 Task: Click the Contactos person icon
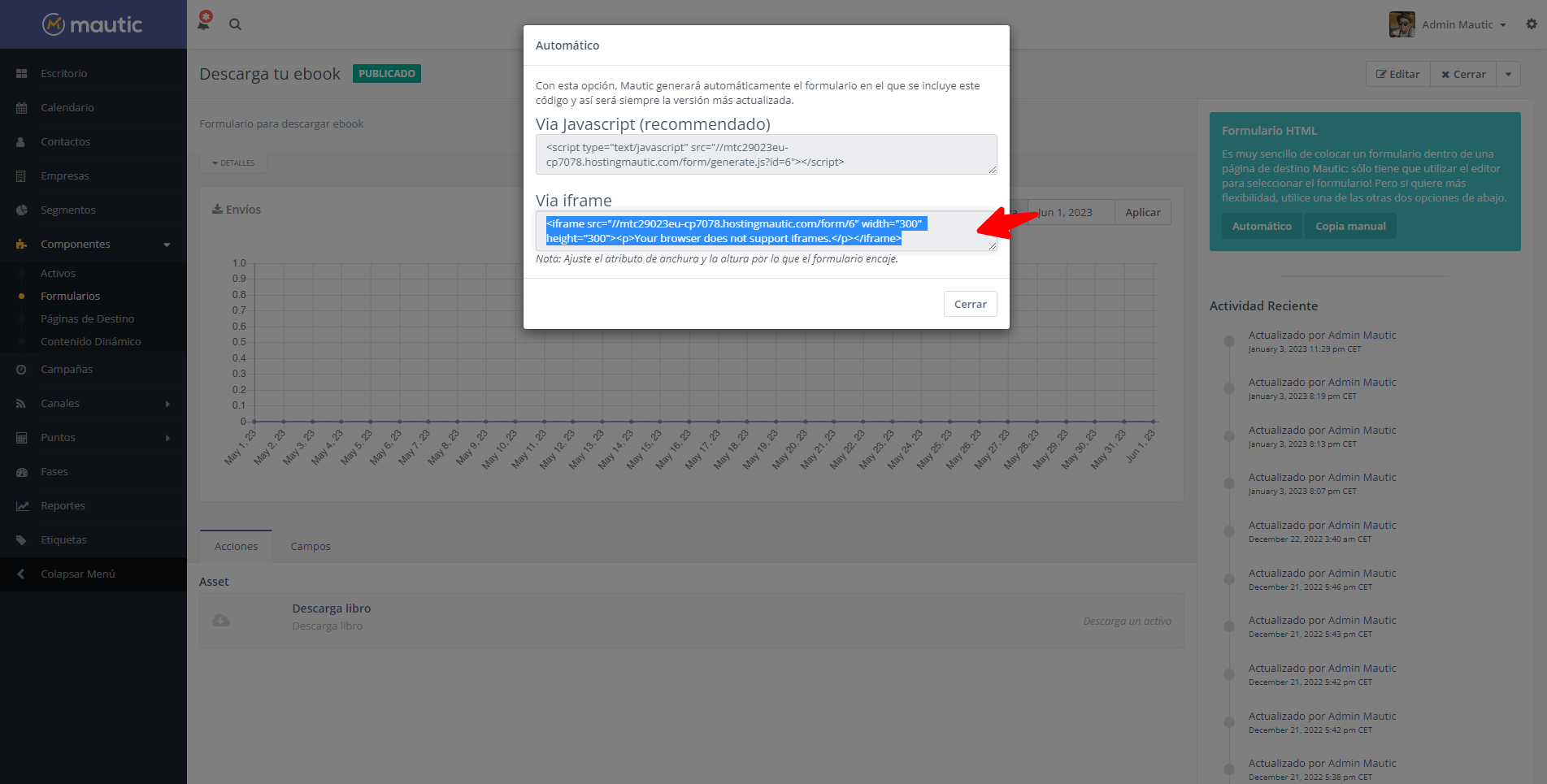pyautogui.click(x=21, y=142)
